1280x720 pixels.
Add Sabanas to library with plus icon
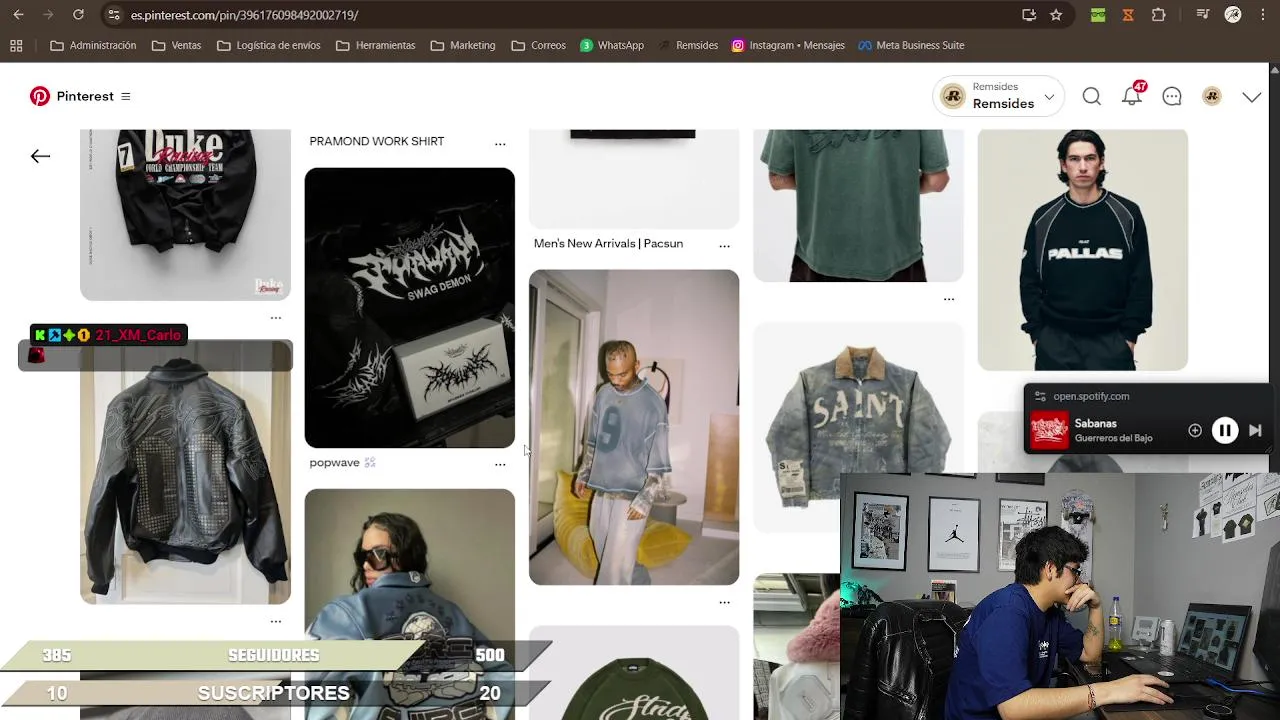tap(1195, 430)
